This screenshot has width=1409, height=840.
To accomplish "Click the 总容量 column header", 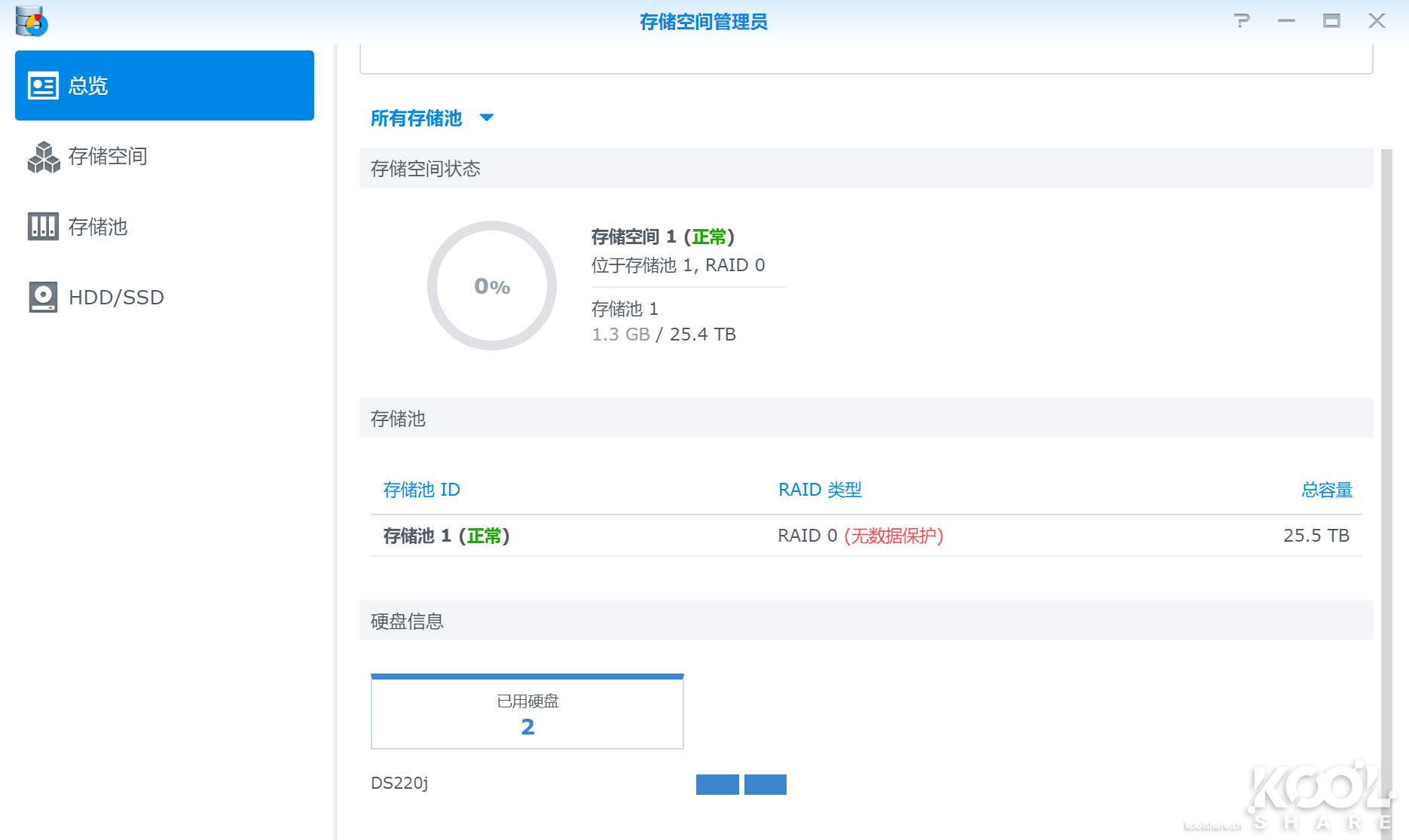I will tap(1327, 490).
